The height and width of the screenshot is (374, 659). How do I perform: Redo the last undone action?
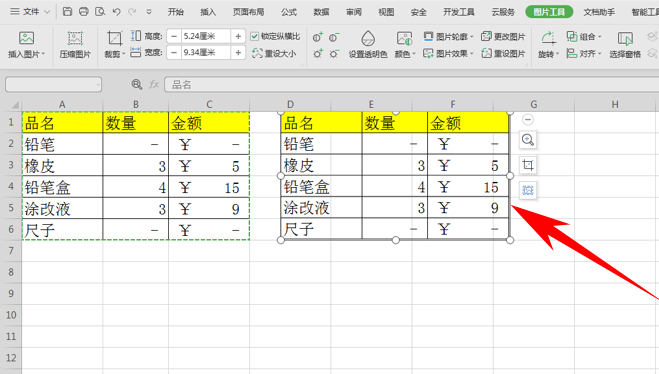pyautogui.click(x=132, y=12)
